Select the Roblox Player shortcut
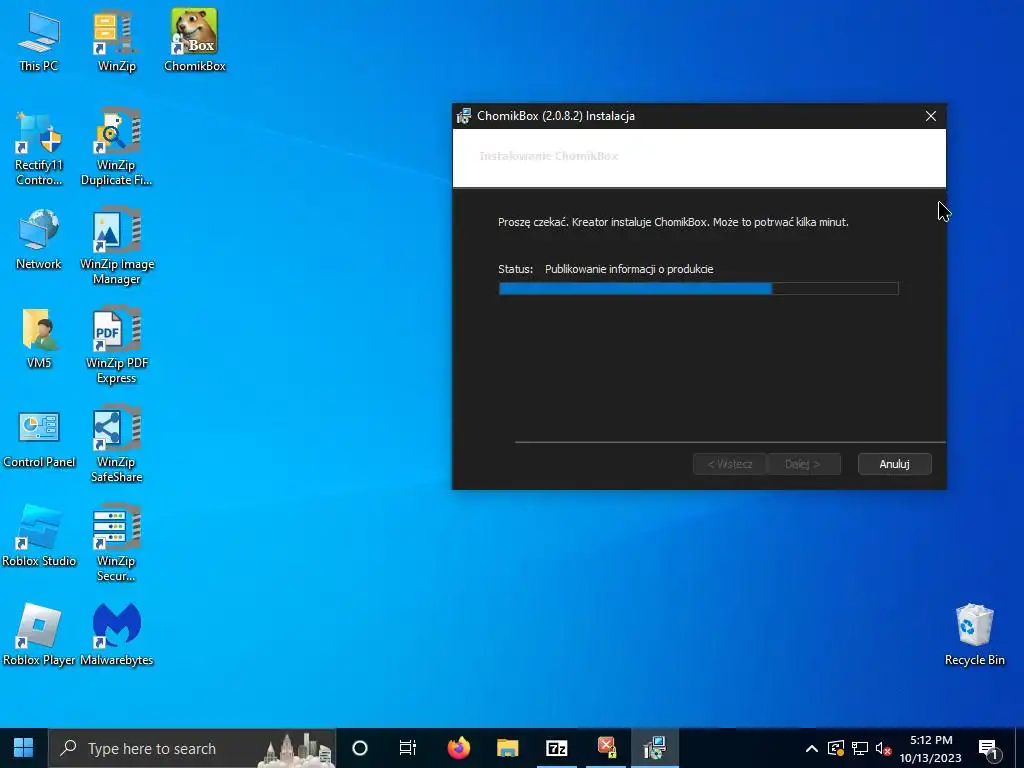The height and width of the screenshot is (768, 1024). coord(39,635)
